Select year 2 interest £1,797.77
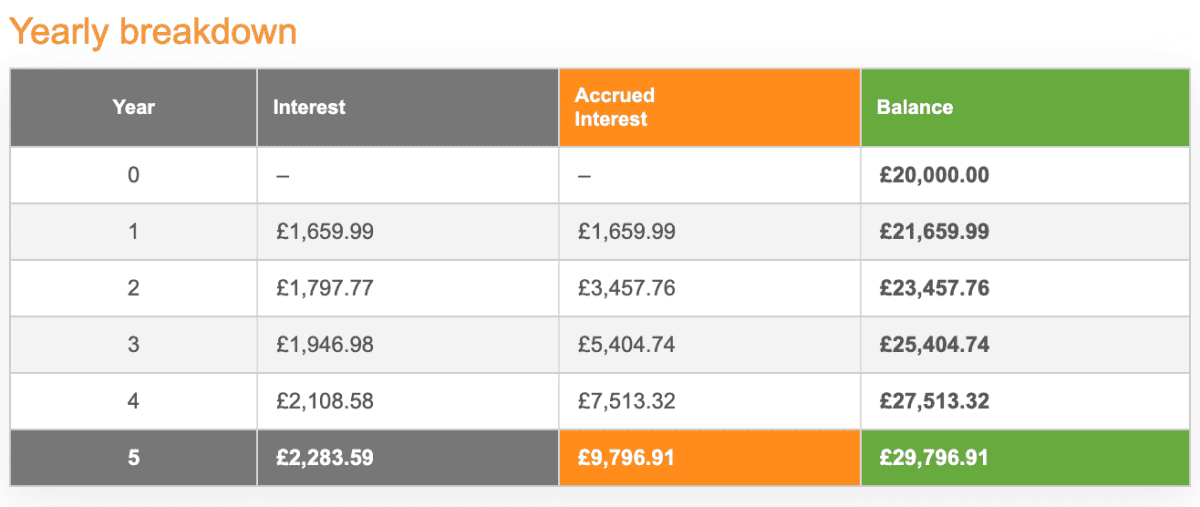Viewport: 1200px width, 507px height. pyautogui.click(x=325, y=289)
